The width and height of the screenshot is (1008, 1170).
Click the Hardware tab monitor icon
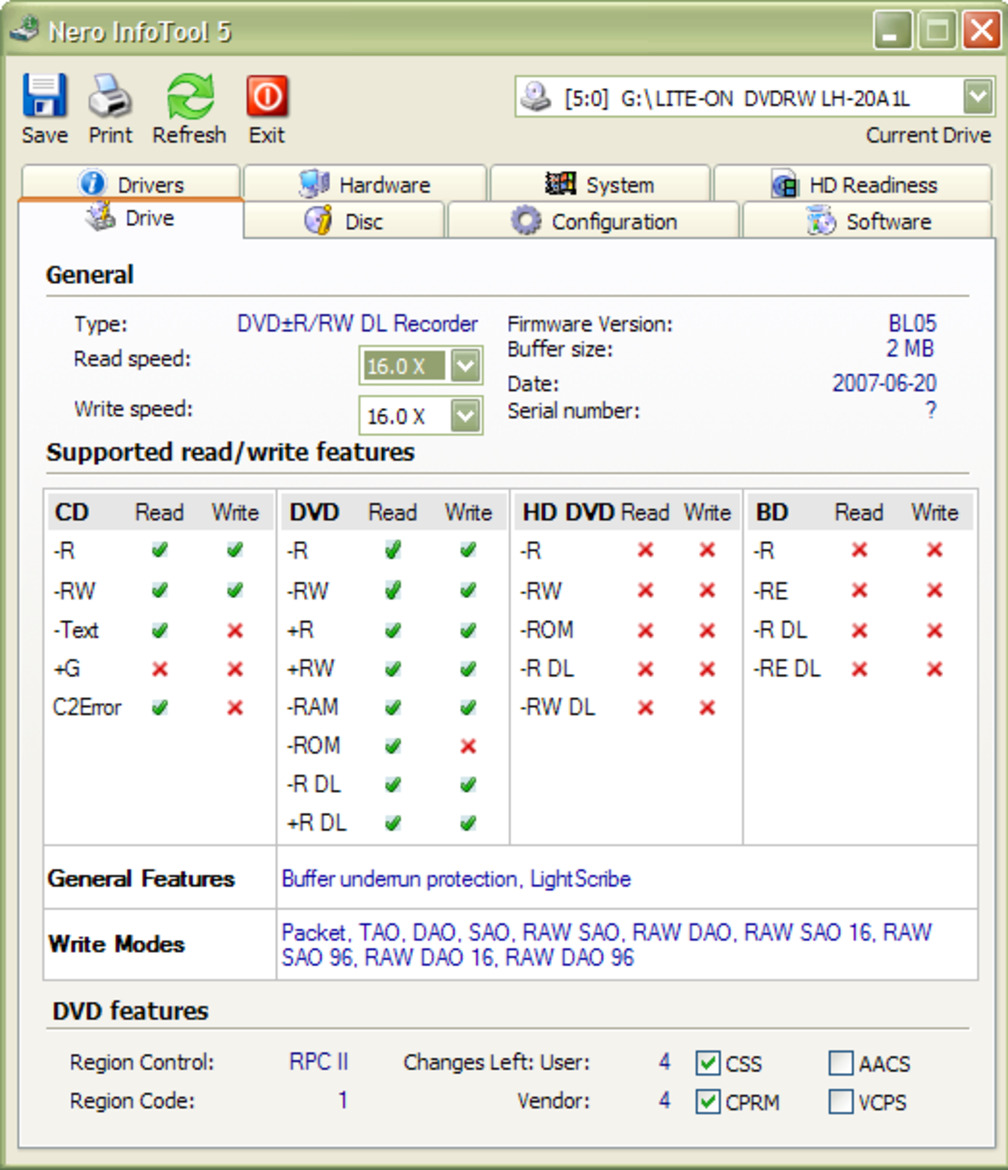pos(313,183)
